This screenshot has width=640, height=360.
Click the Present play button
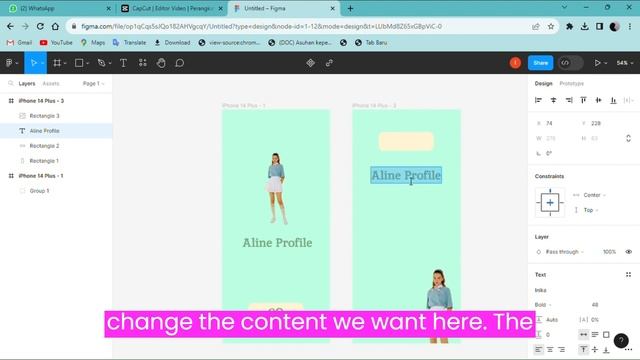(x=598, y=63)
